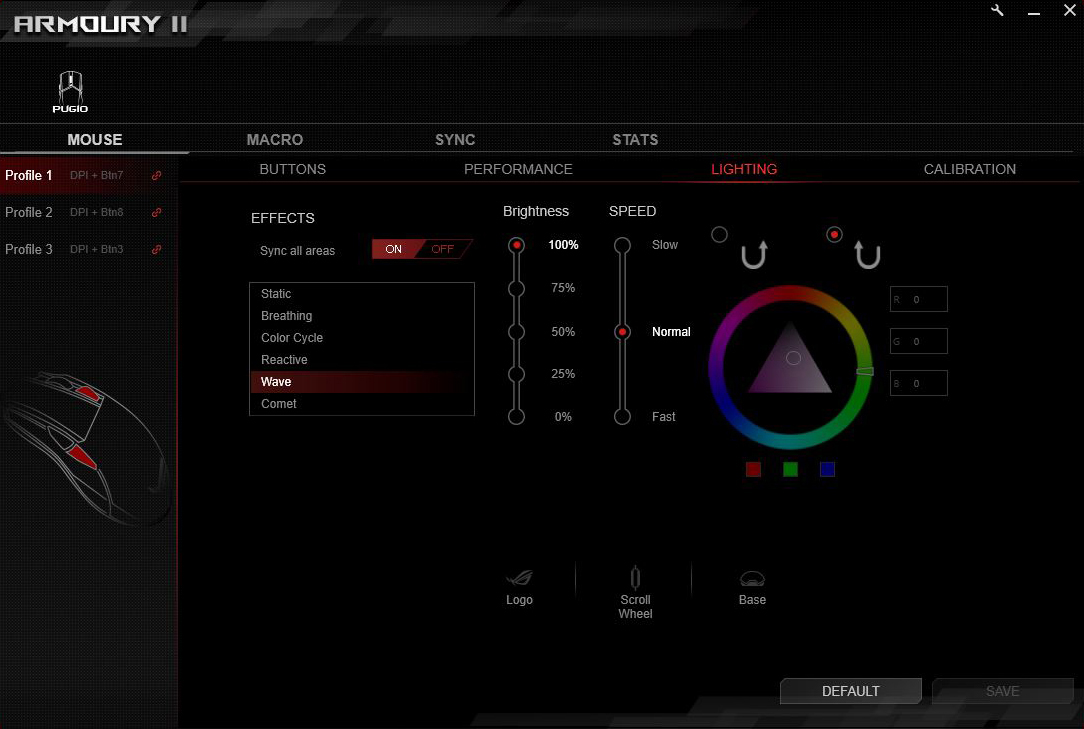Set speed to Slow

click(x=622, y=245)
